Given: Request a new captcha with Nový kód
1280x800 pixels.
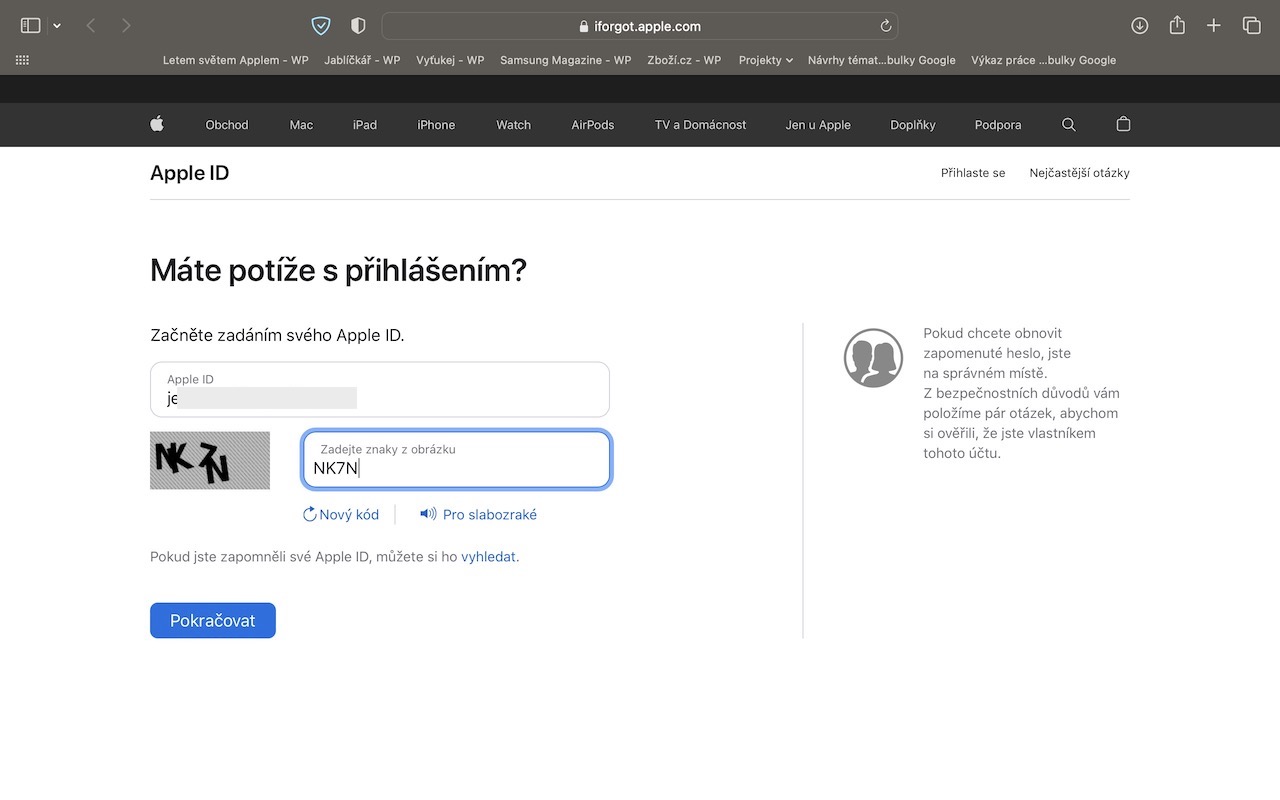Looking at the screenshot, I should pyautogui.click(x=341, y=515).
